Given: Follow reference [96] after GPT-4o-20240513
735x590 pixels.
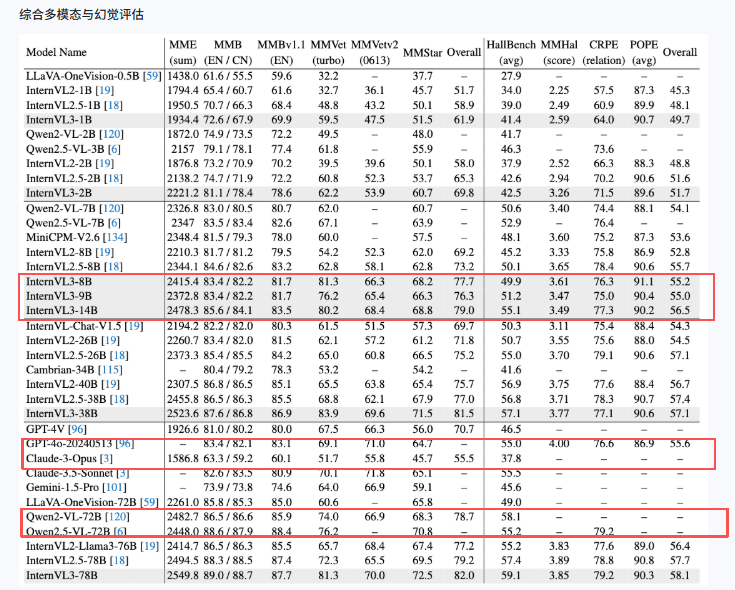Looking at the screenshot, I should (125, 443).
